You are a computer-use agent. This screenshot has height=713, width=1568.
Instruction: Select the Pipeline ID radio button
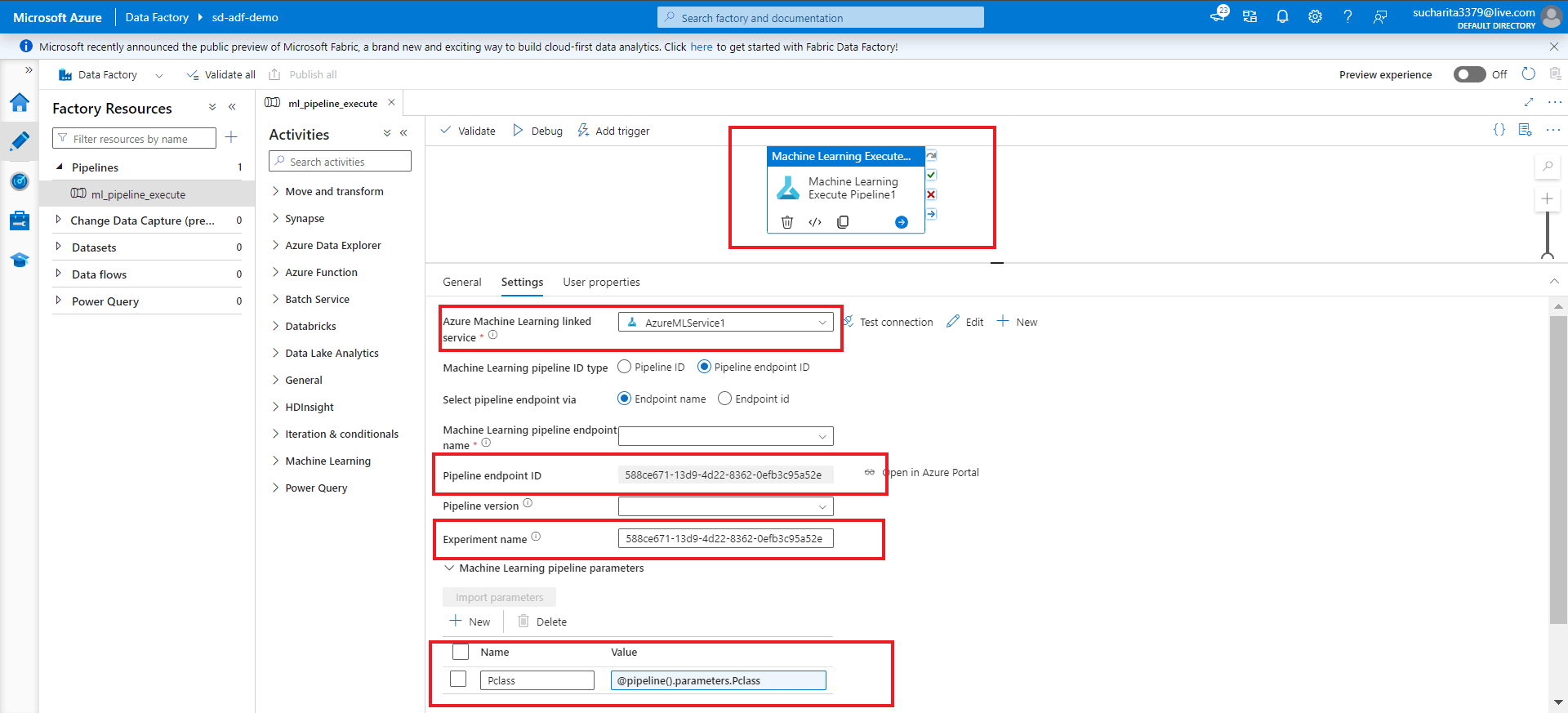625,367
